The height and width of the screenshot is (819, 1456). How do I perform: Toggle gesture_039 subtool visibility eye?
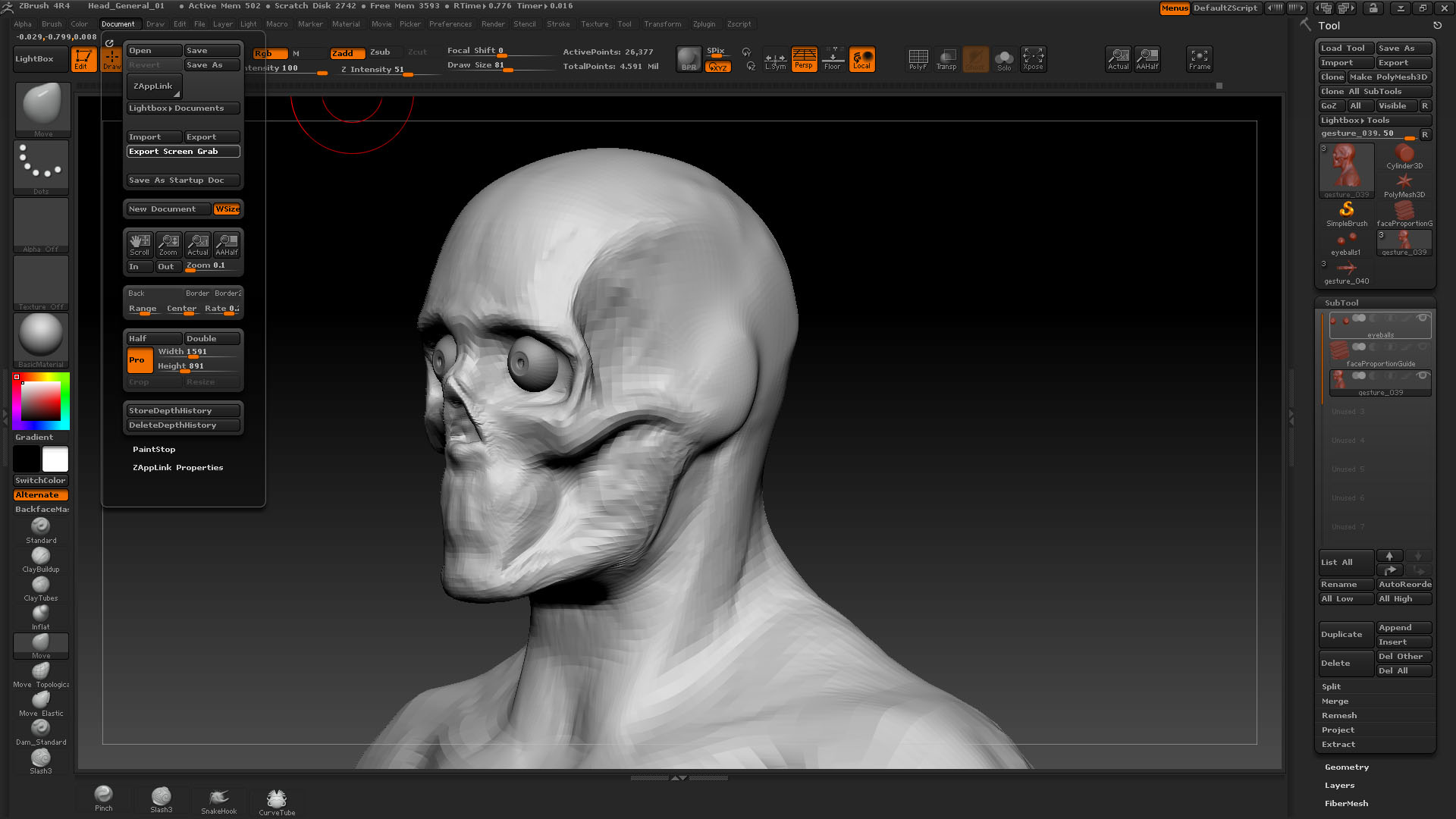(x=1423, y=376)
